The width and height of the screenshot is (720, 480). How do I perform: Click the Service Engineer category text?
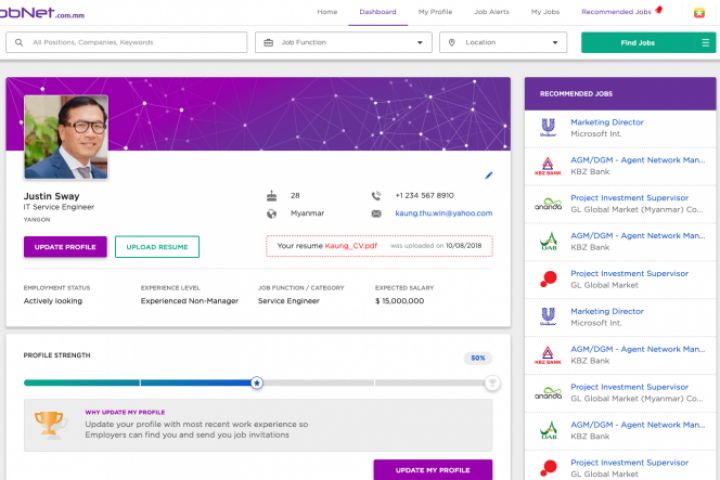tap(288, 301)
